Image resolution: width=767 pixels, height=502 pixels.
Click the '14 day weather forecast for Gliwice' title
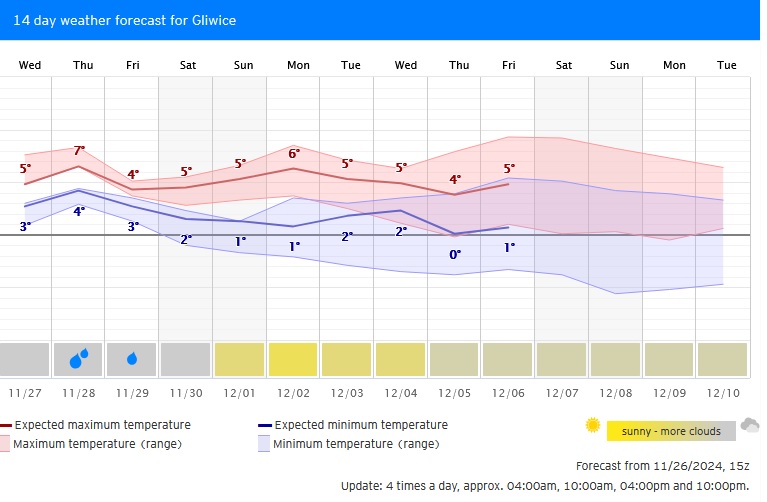tap(125, 19)
